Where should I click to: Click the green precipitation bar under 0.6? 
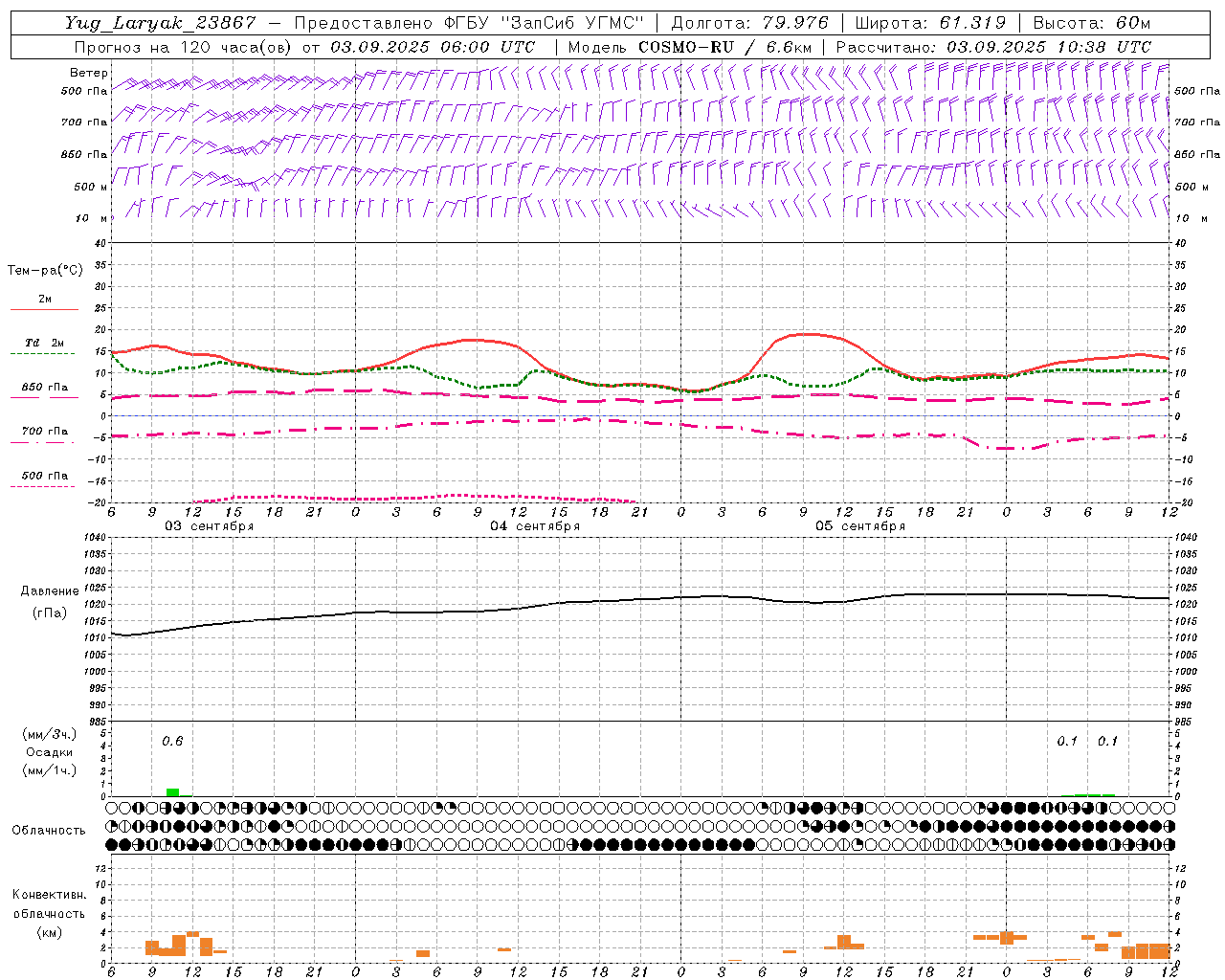pos(172,792)
